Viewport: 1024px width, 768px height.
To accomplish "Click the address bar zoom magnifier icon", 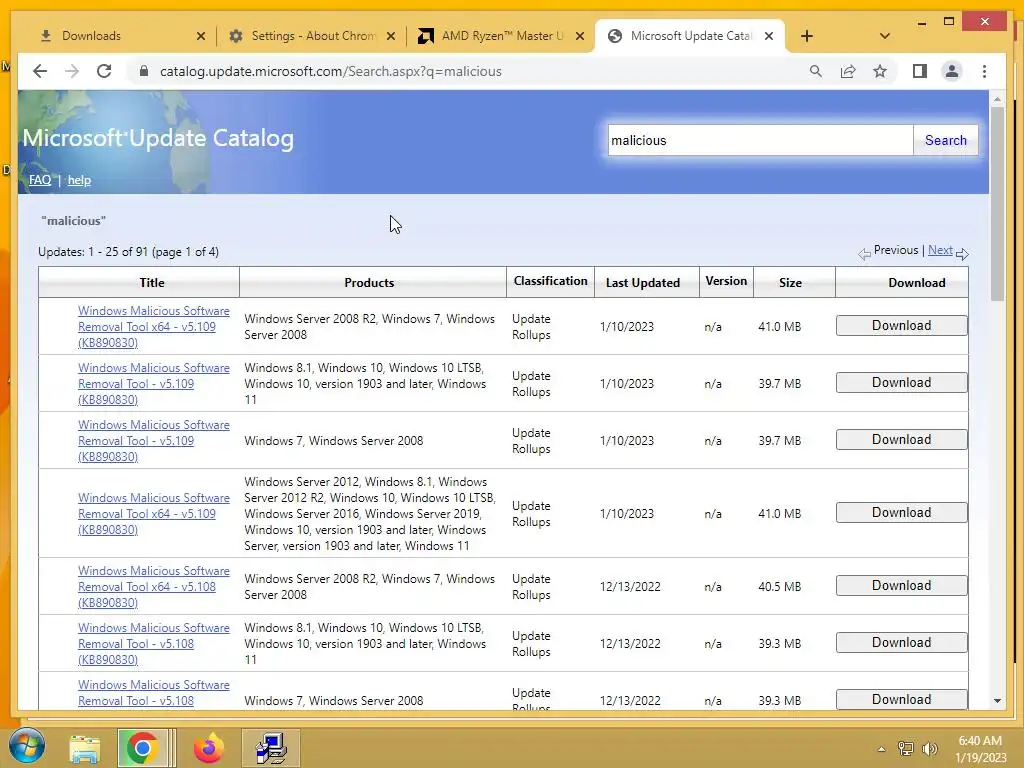I will pyautogui.click(x=816, y=71).
